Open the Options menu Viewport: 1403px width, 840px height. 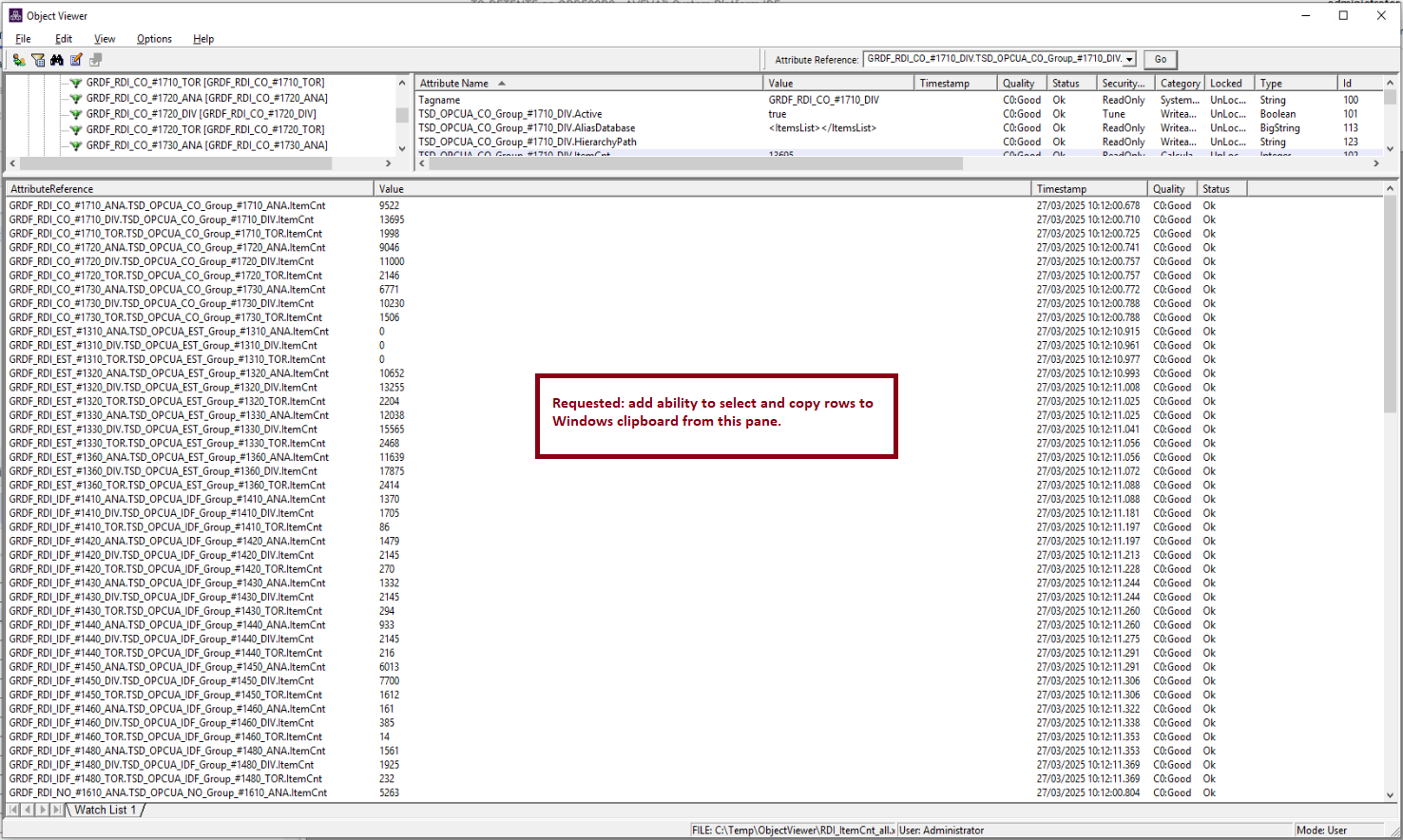pyautogui.click(x=154, y=39)
